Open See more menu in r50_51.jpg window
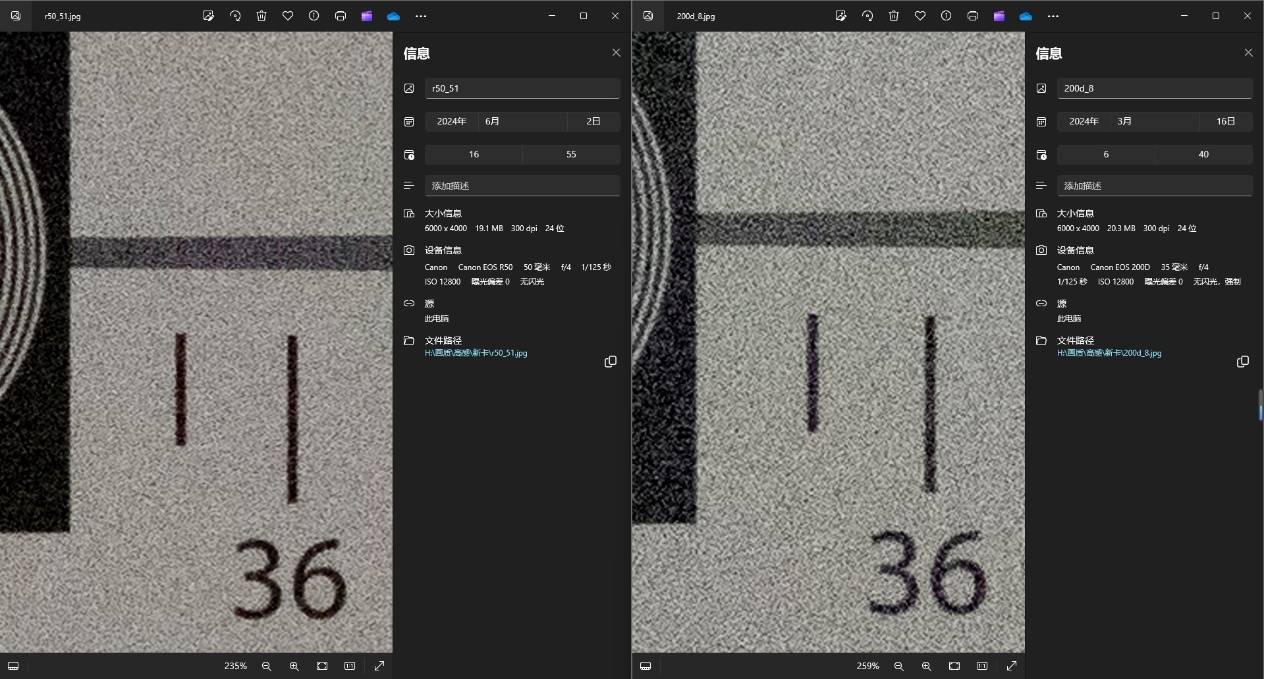The width and height of the screenshot is (1264, 679). (420, 16)
